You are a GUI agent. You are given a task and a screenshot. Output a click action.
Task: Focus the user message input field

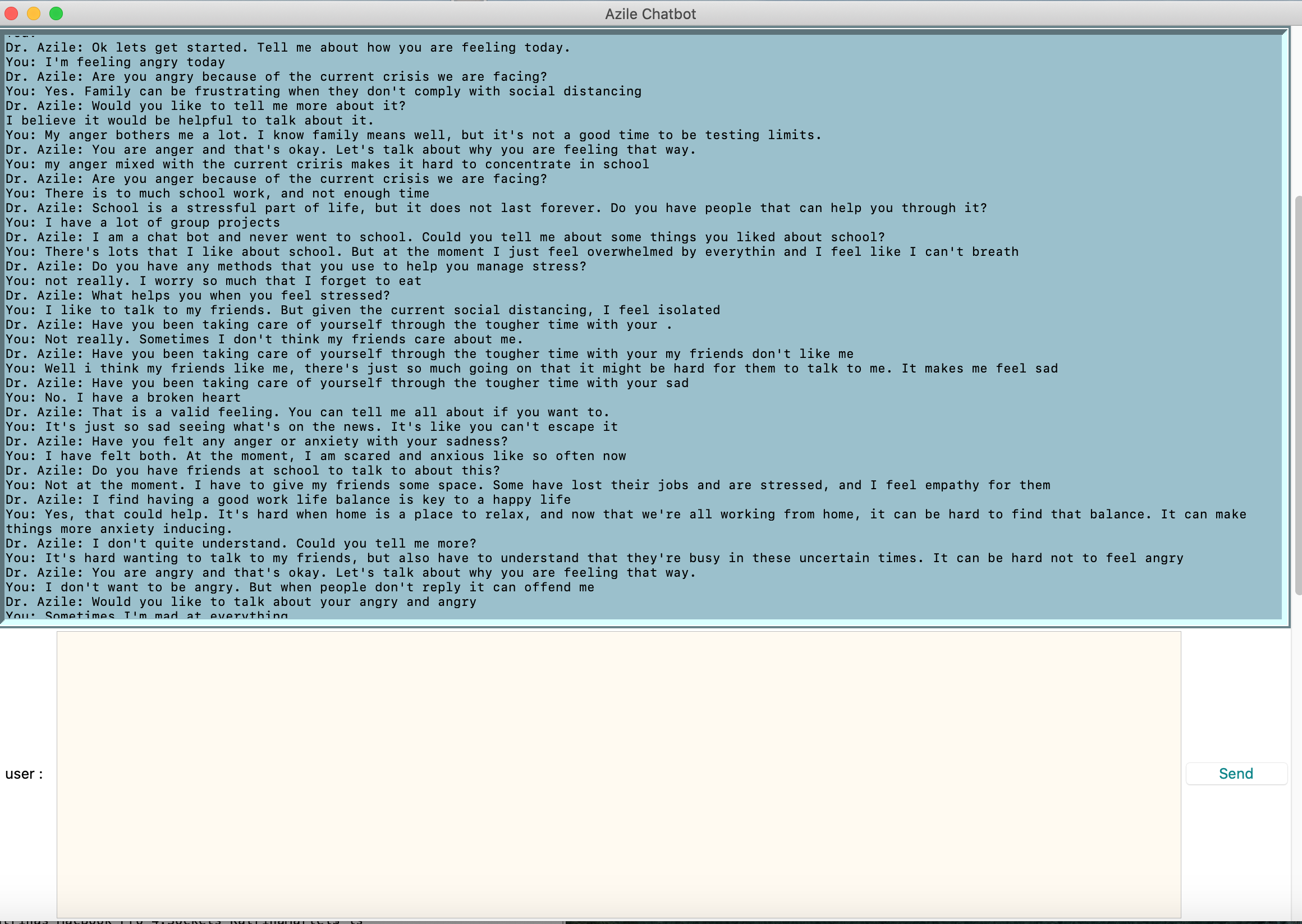point(618,773)
